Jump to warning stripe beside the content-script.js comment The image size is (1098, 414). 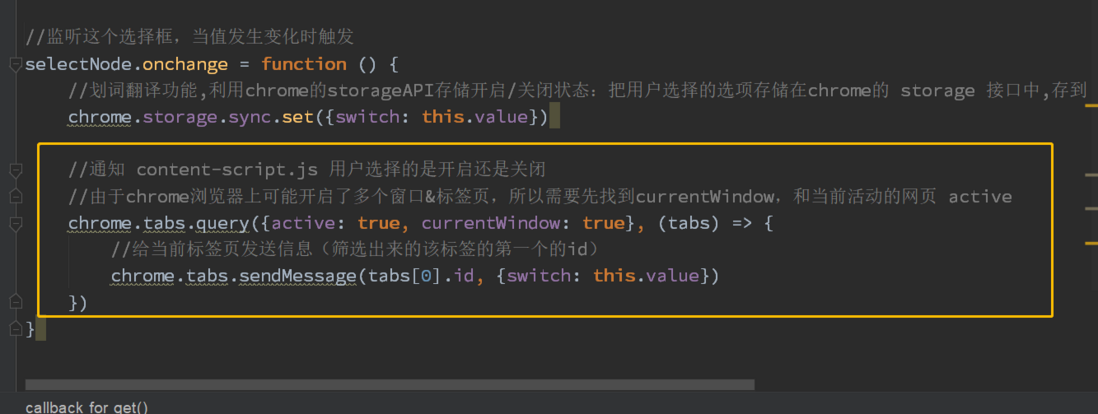(x=1091, y=174)
